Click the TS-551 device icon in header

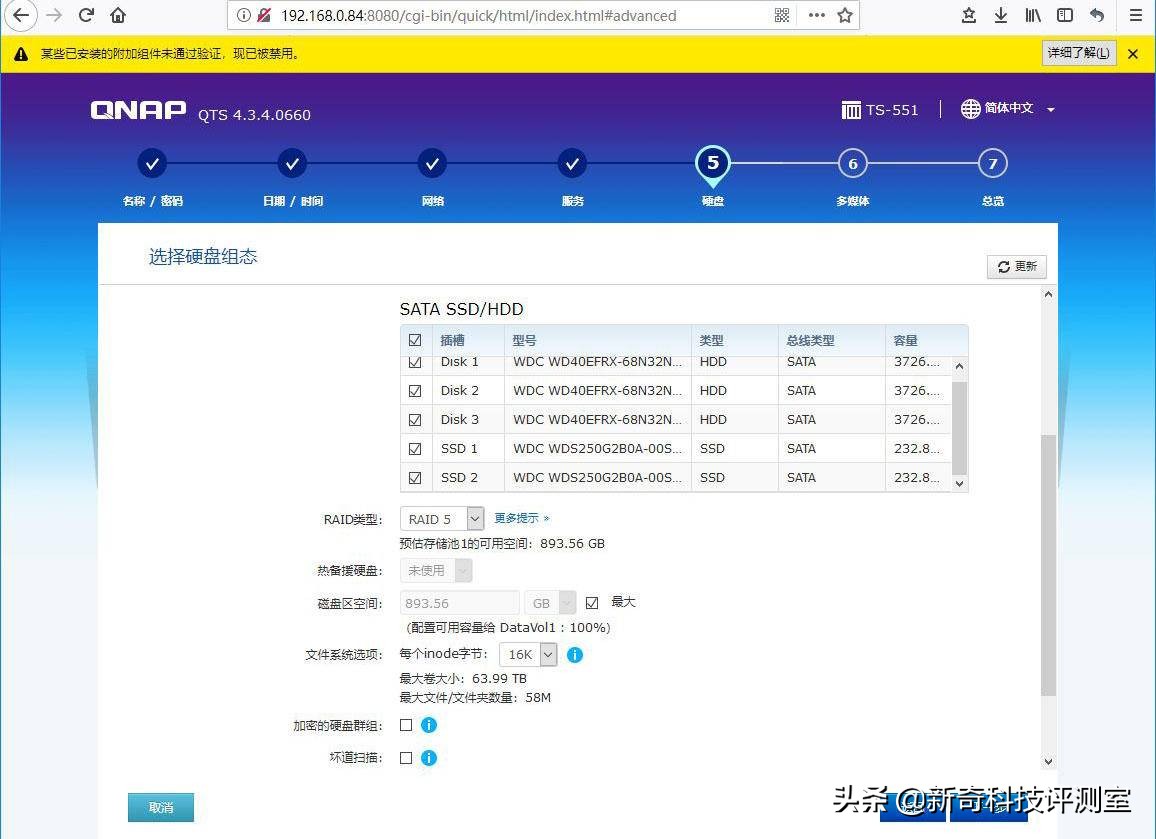click(851, 109)
